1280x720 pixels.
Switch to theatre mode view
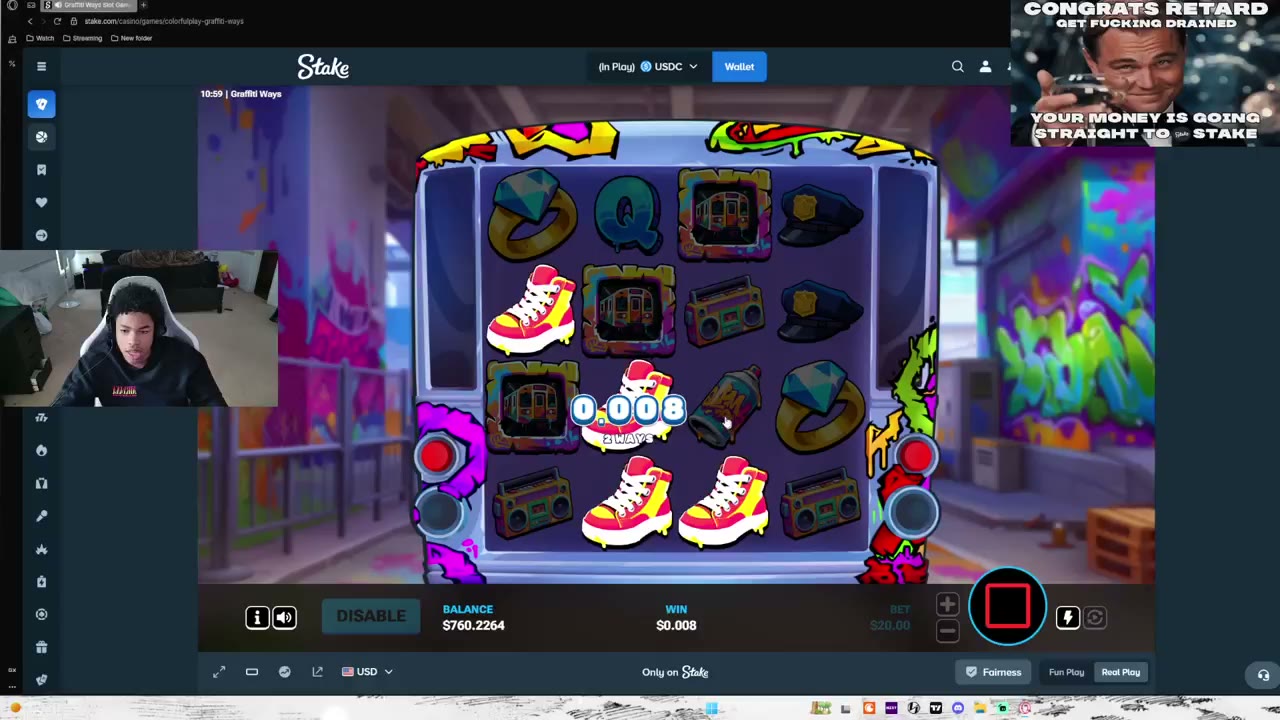pyautogui.click(x=252, y=672)
